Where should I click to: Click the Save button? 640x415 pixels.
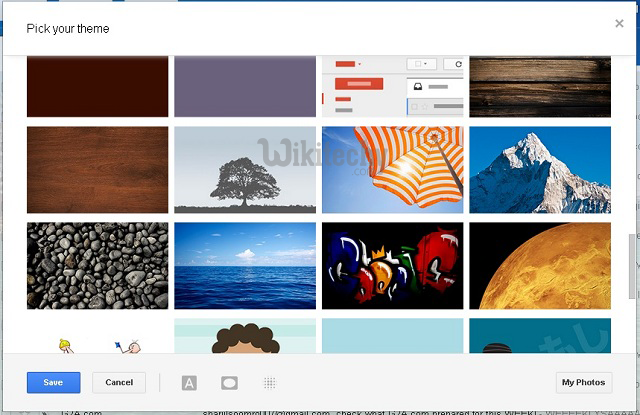[53, 382]
